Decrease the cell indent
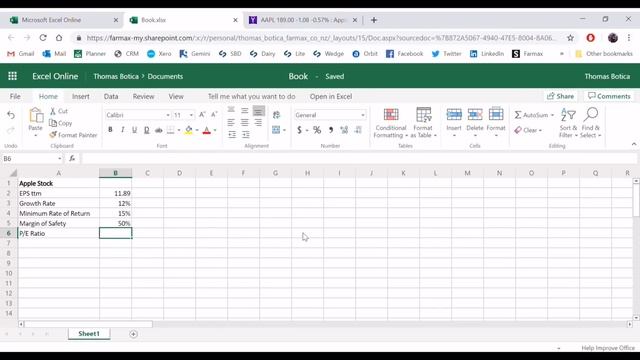 232,135
